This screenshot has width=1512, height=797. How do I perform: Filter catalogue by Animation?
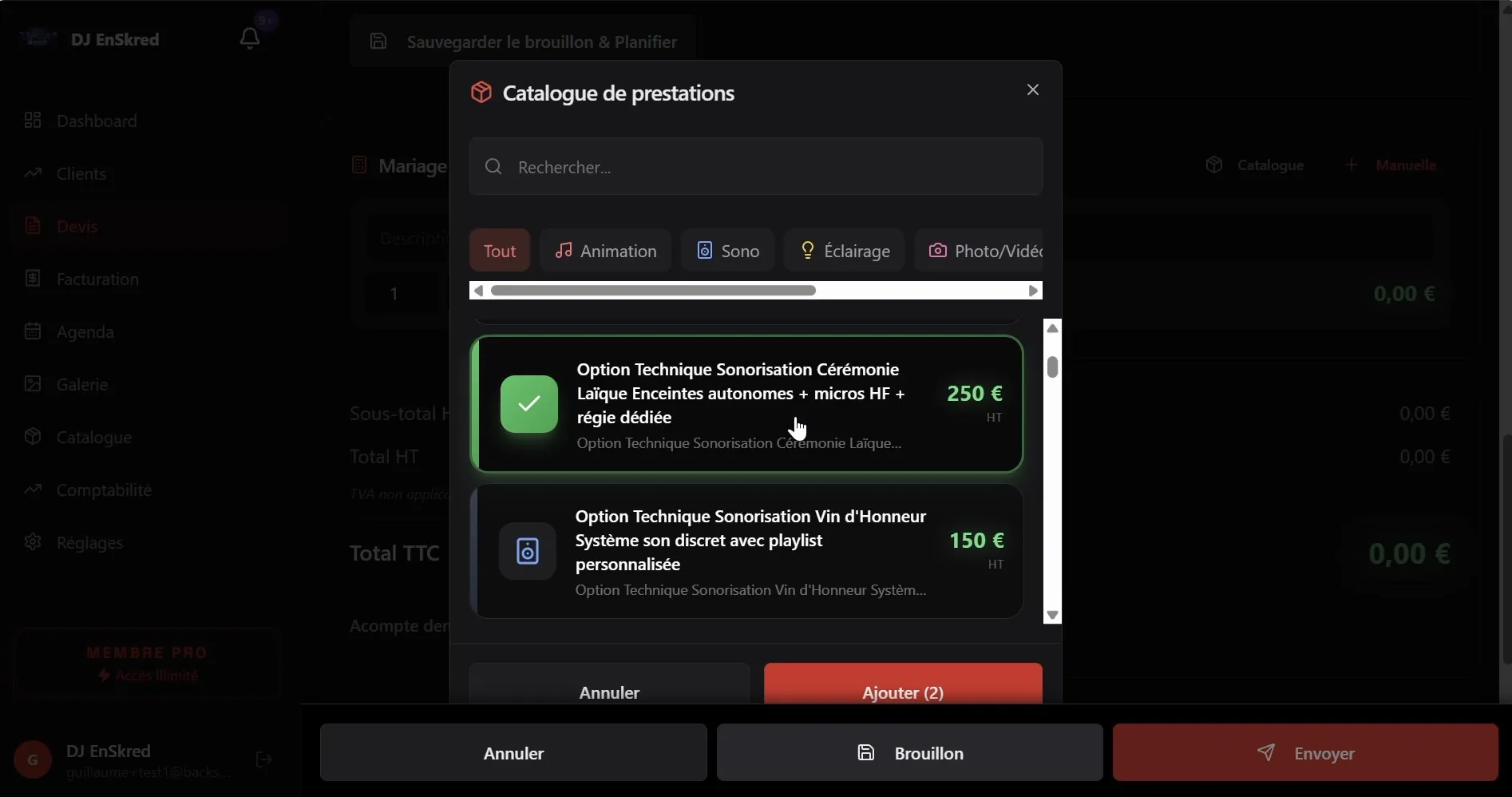point(606,251)
